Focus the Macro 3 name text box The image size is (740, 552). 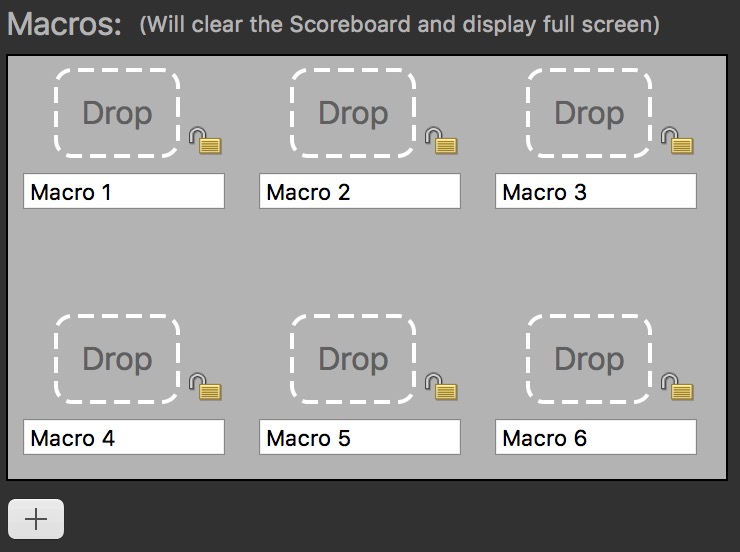[x=596, y=191]
